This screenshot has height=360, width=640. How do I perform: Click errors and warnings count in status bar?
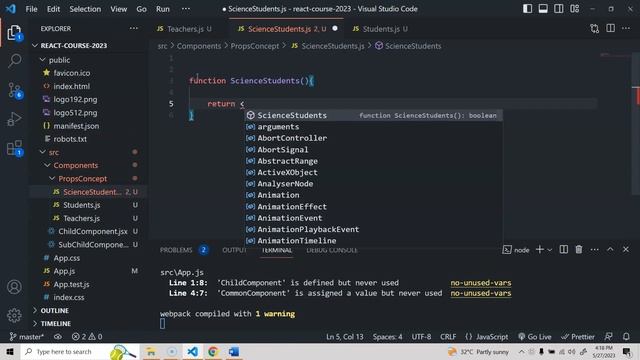point(87,337)
